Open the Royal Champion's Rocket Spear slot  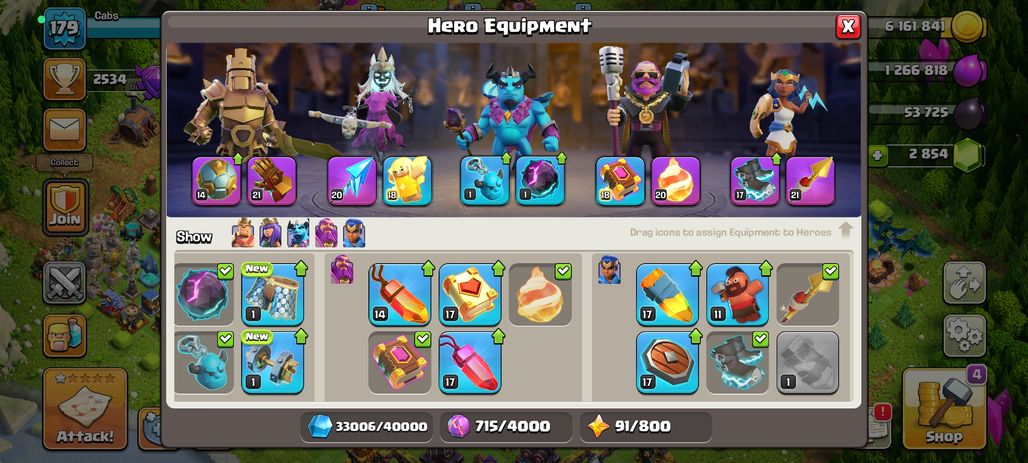pyautogui.click(x=810, y=181)
